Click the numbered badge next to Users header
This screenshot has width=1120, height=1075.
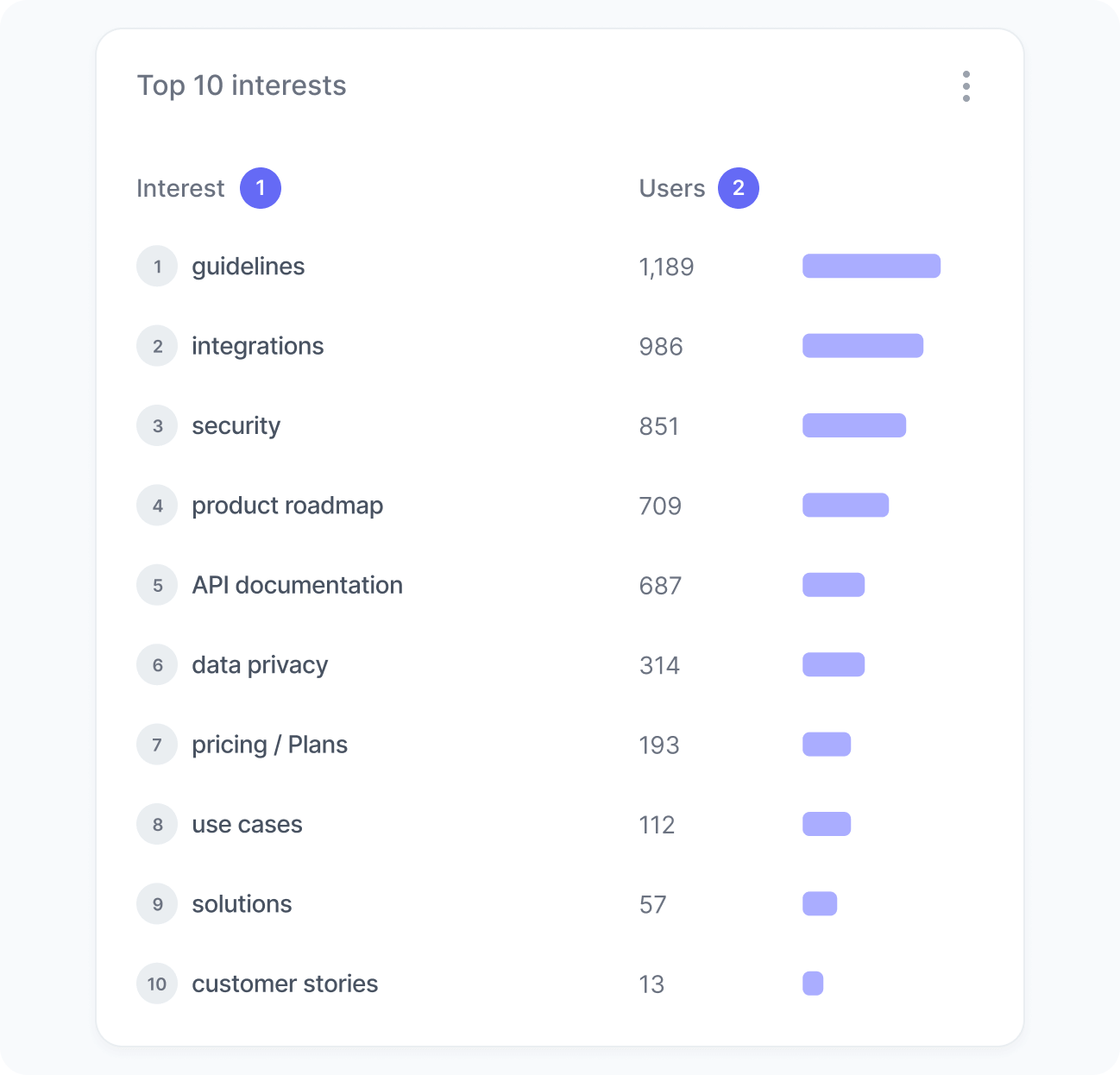tap(738, 188)
